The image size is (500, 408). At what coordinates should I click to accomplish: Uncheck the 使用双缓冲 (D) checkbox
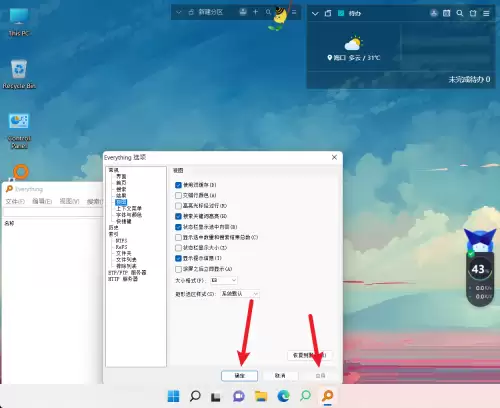(178, 185)
